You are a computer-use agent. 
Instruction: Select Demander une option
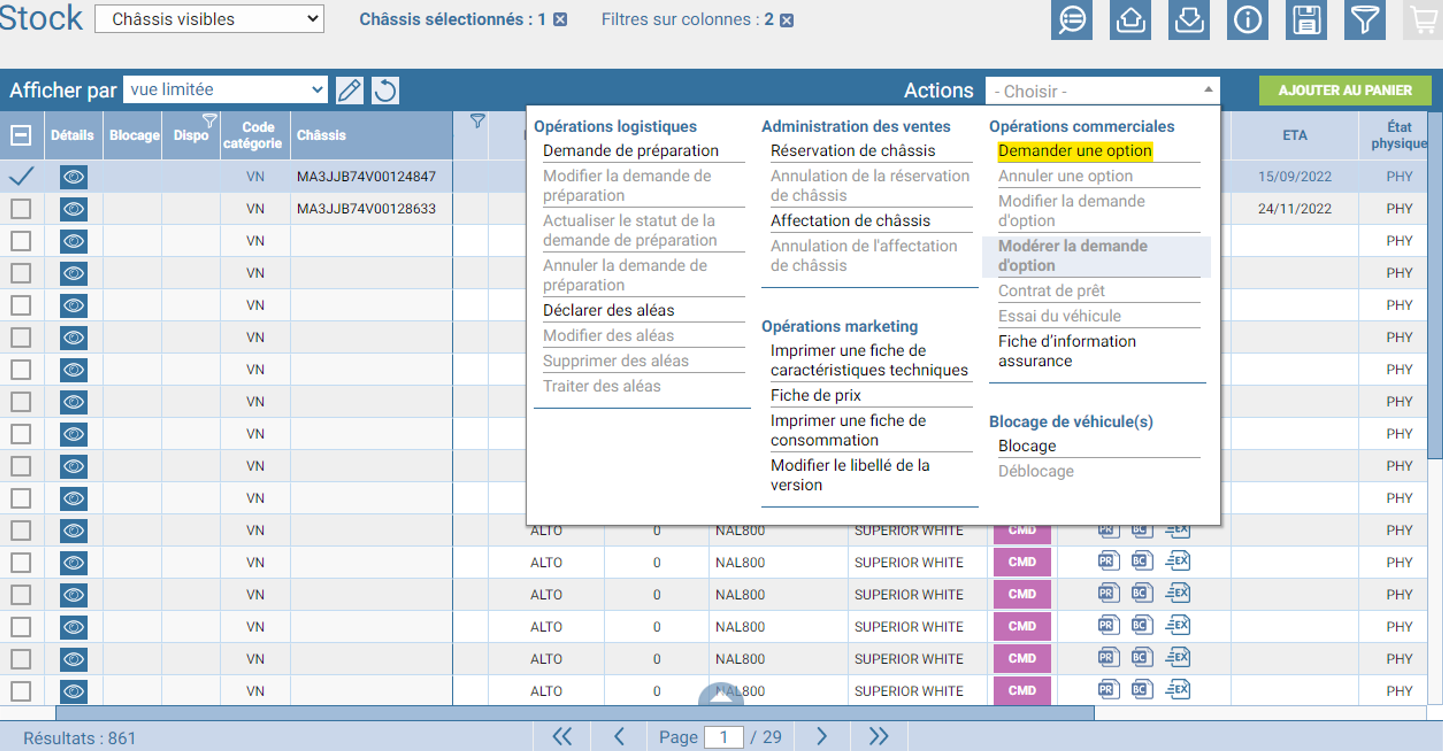pyautogui.click(x=1075, y=151)
